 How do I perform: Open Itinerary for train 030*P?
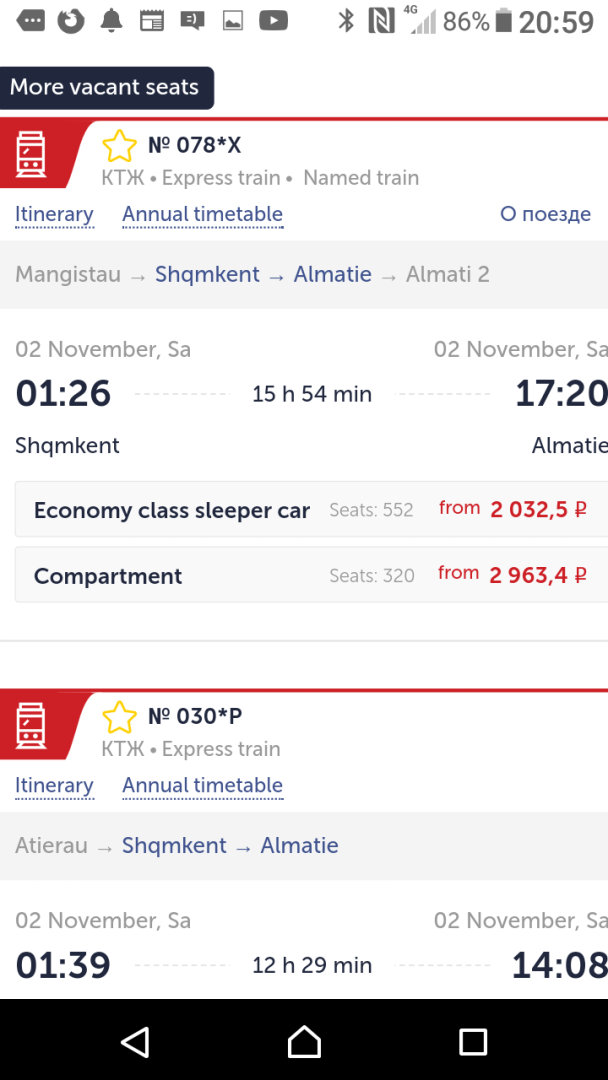(x=54, y=785)
